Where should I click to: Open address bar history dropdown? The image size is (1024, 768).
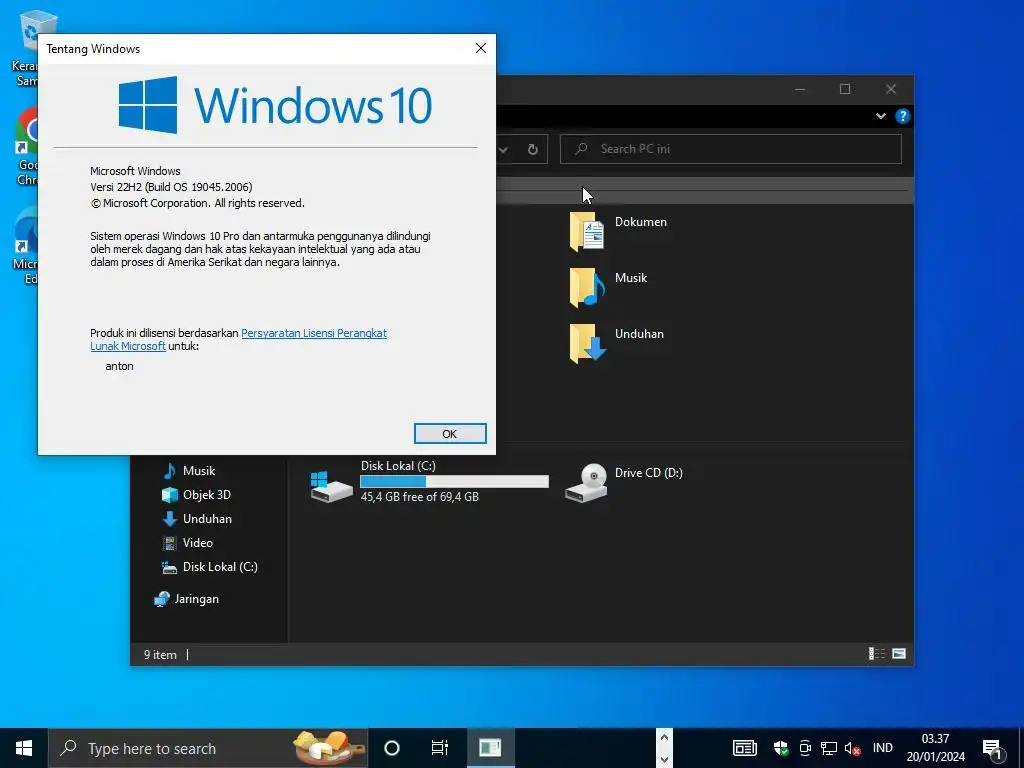(x=503, y=150)
